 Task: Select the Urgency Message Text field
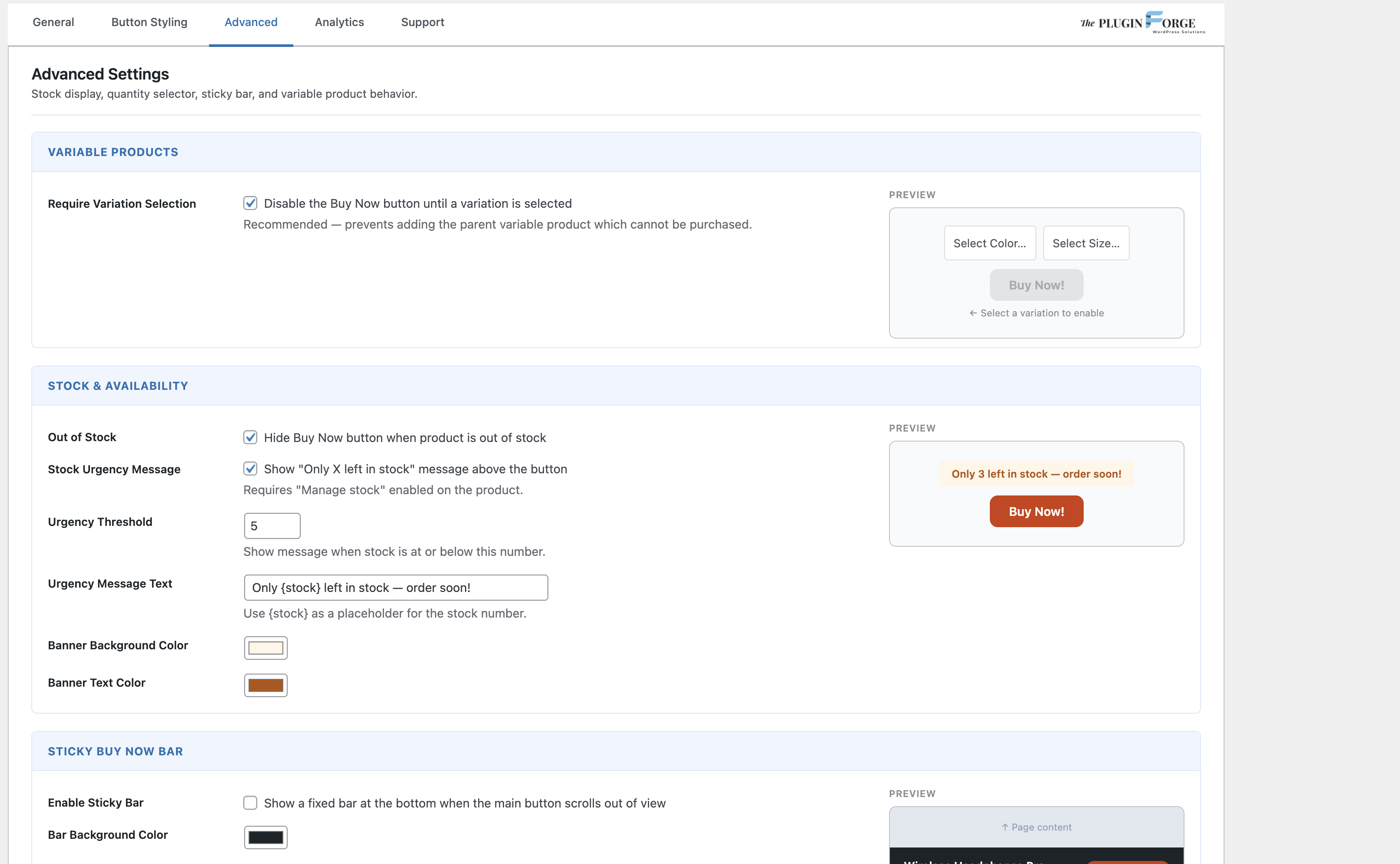pos(396,587)
